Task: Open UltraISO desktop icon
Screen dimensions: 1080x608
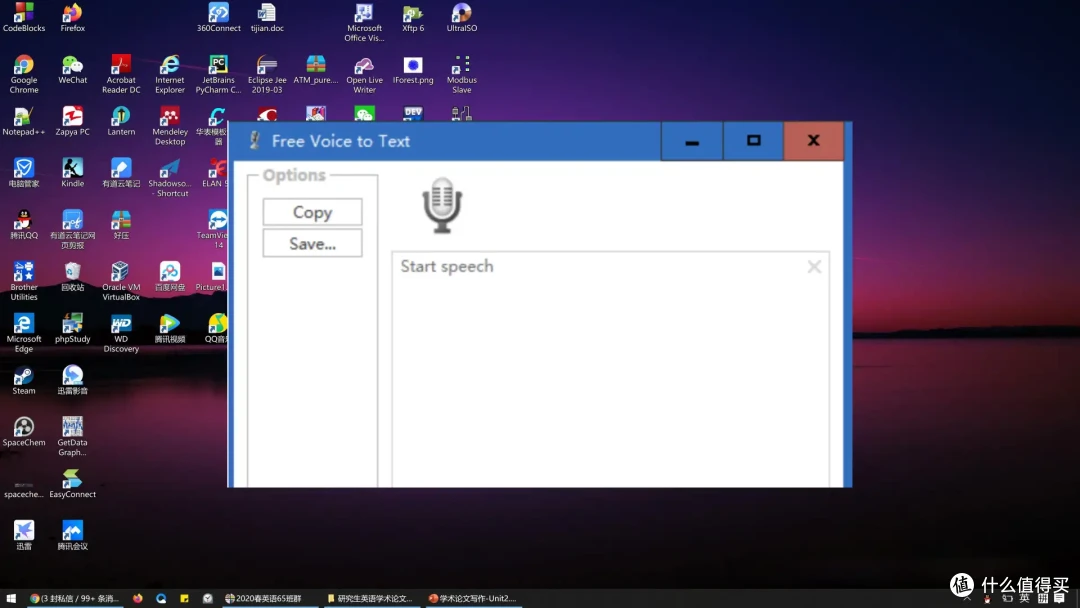Action: pos(461,17)
